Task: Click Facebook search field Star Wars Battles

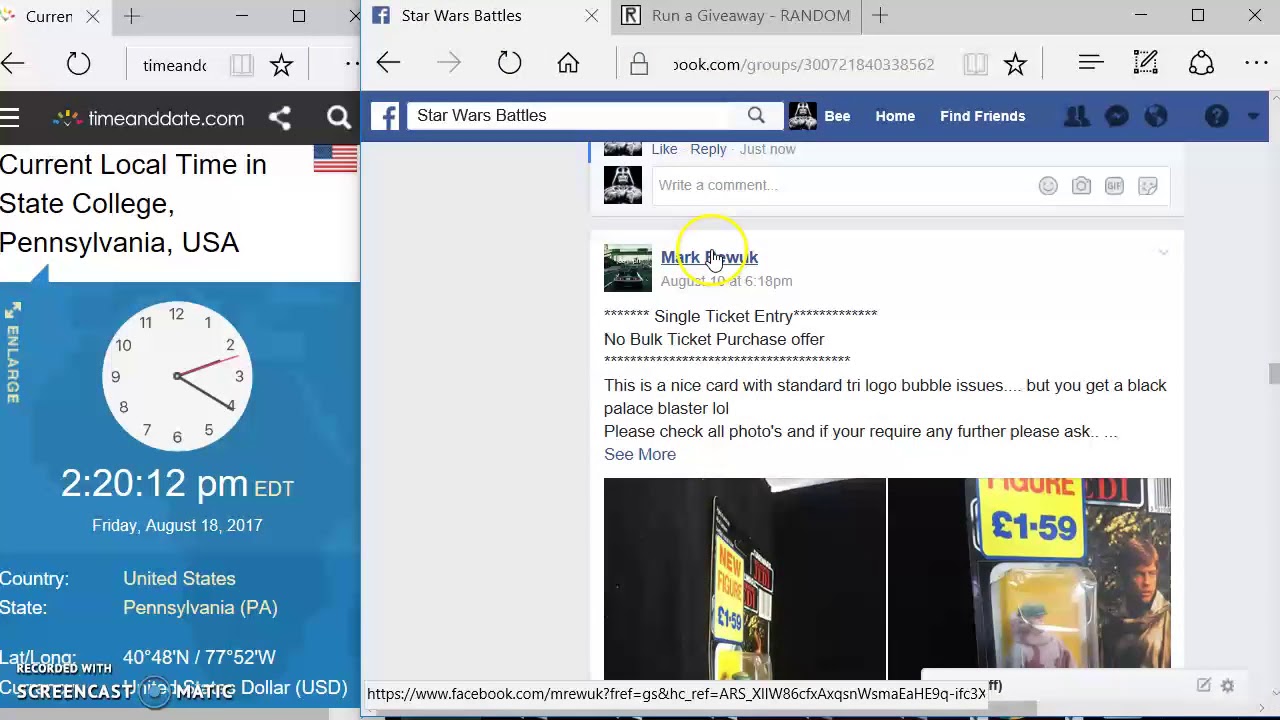Action: 576,116
